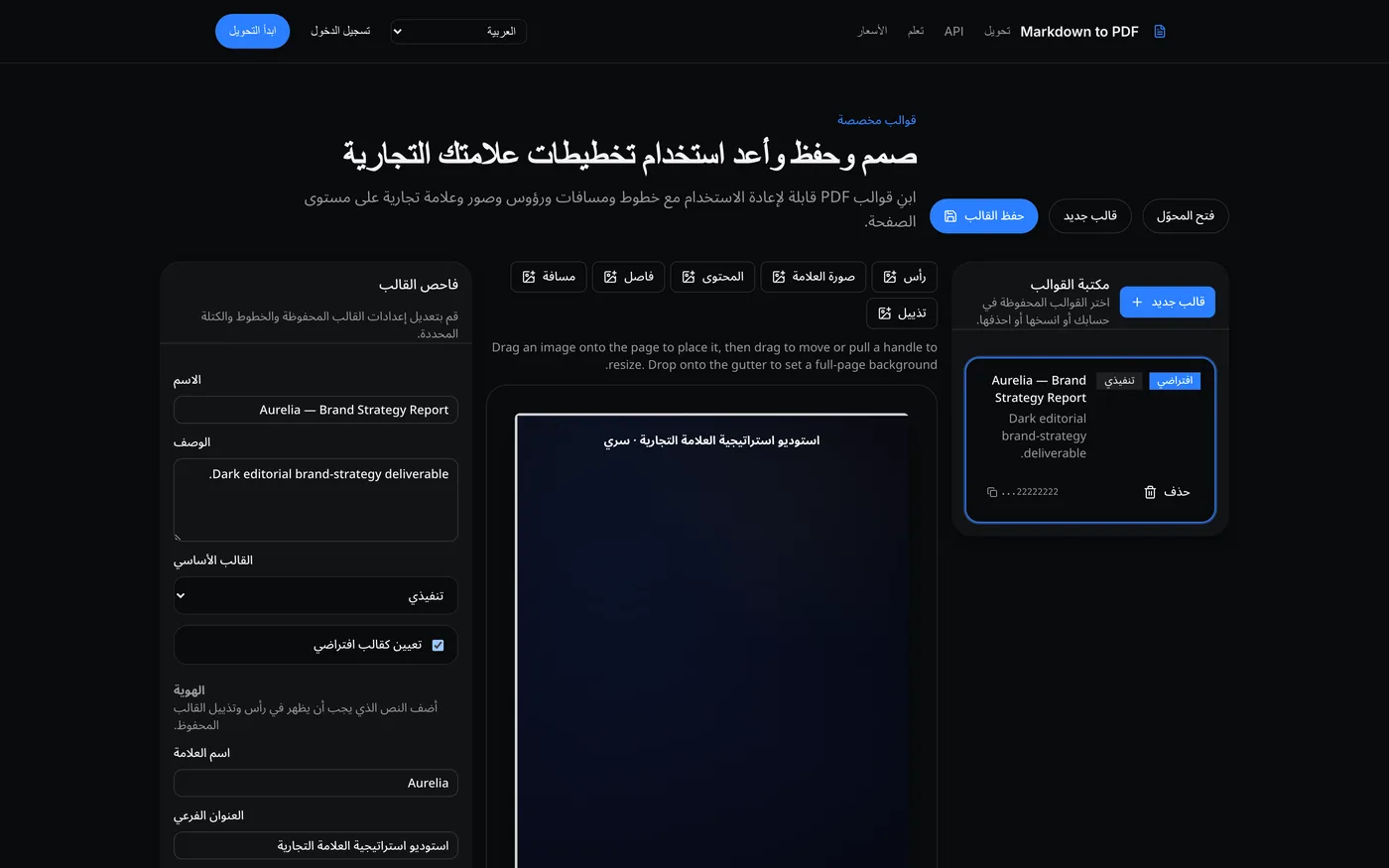Click تسجيل الدخول sign-in link
This screenshot has width=1389, height=868.
(340, 32)
